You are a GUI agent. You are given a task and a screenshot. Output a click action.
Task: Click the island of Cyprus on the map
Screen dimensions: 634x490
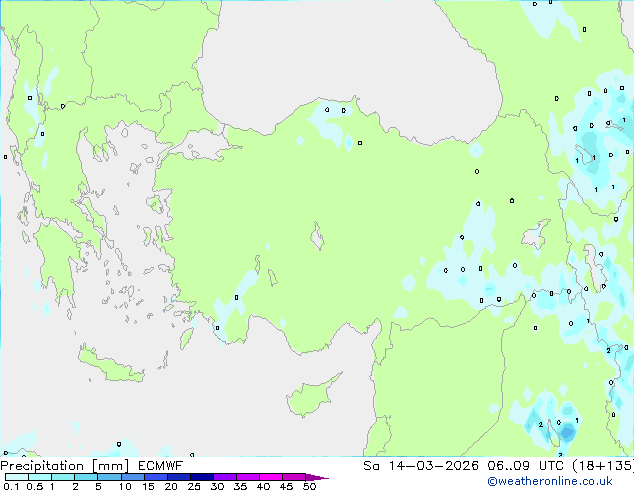[311, 396]
